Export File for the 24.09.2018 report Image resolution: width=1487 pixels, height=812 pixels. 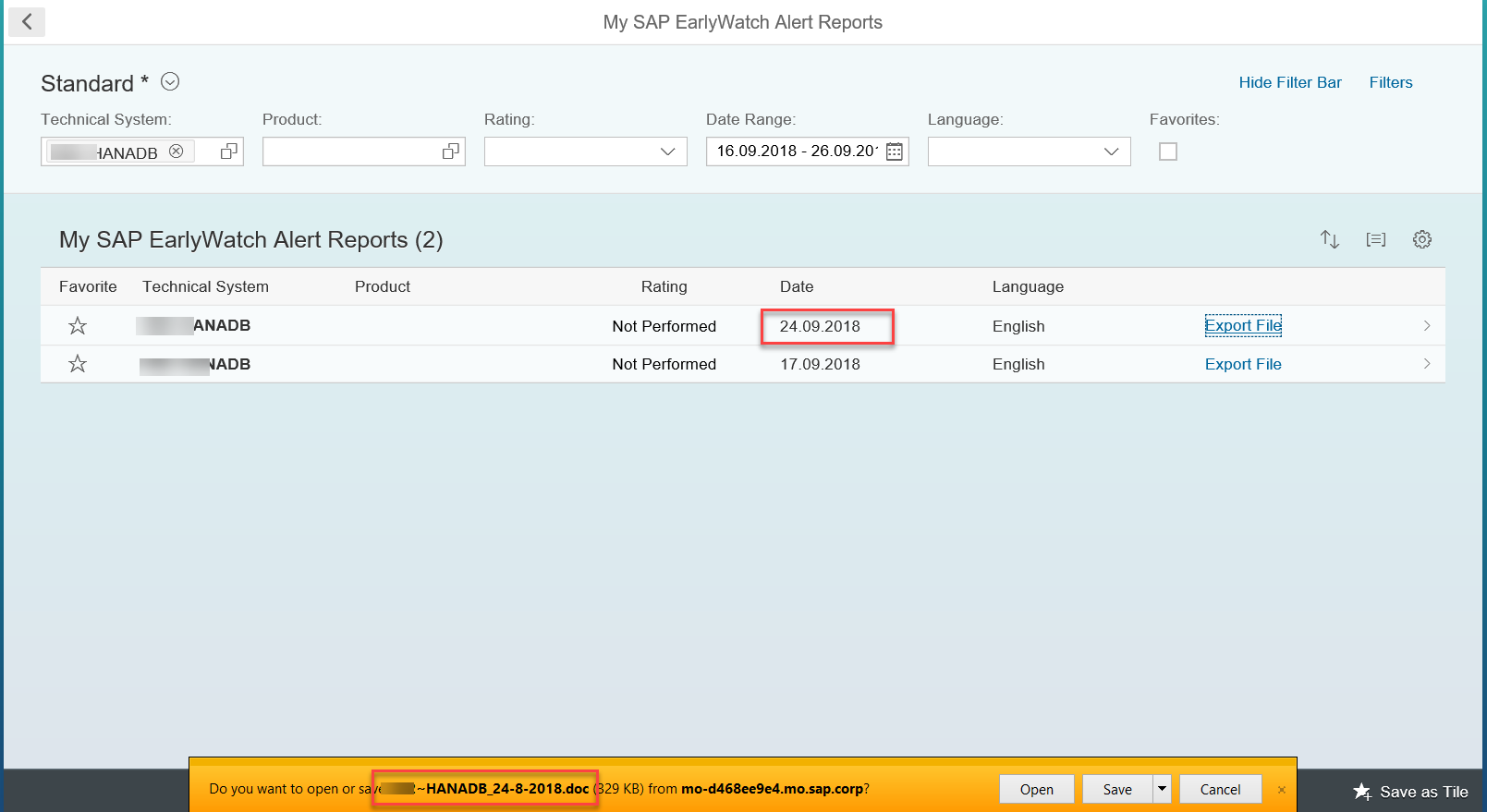(x=1243, y=325)
